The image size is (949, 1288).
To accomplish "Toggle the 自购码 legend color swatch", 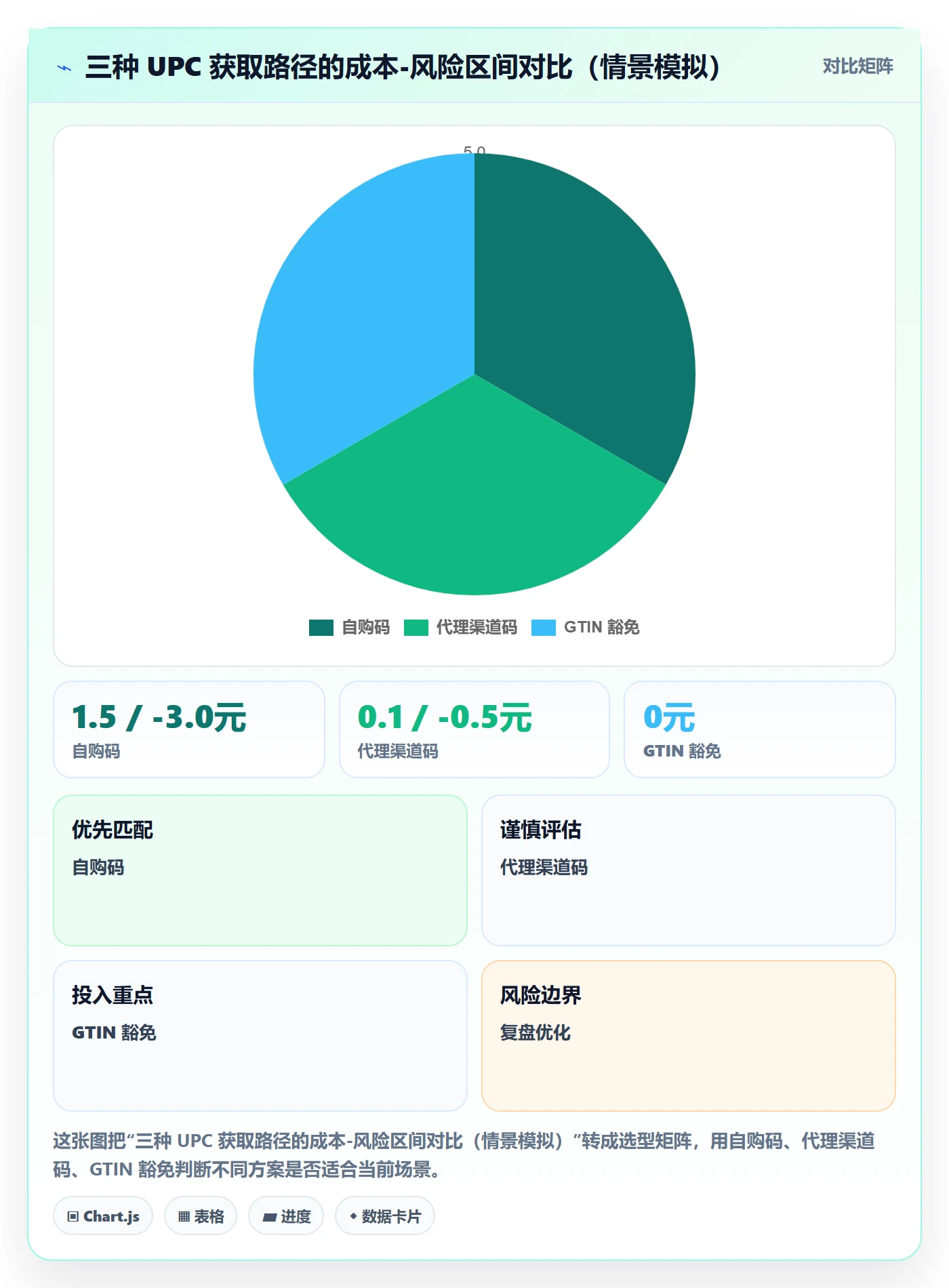I will [x=321, y=628].
